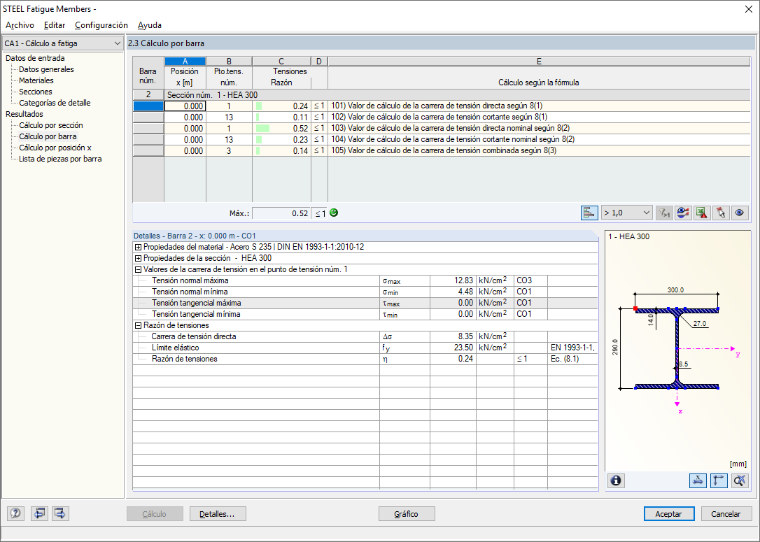Image resolution: width=760 pixels, height=542 pixels.
Task: Open the '> 1,0' filter dropdown
Action: click(x=627, y=213)
